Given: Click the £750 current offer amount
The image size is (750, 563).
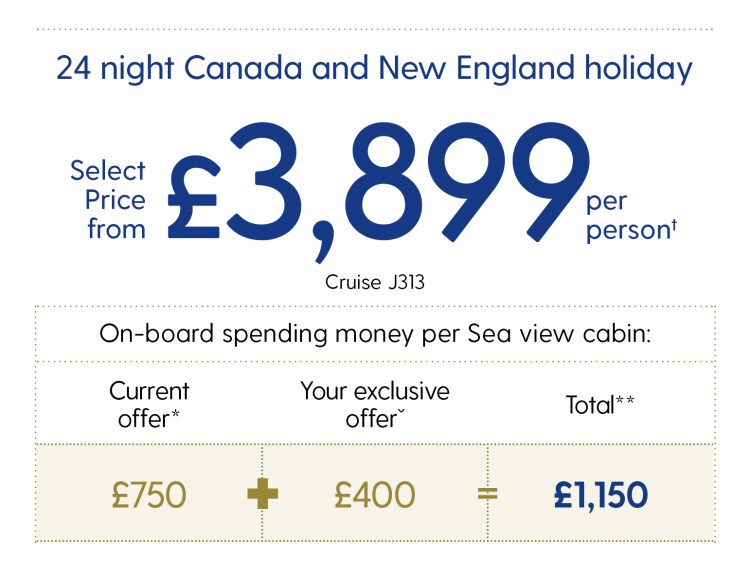Looking at the screenshot, I should coord(149,495).
